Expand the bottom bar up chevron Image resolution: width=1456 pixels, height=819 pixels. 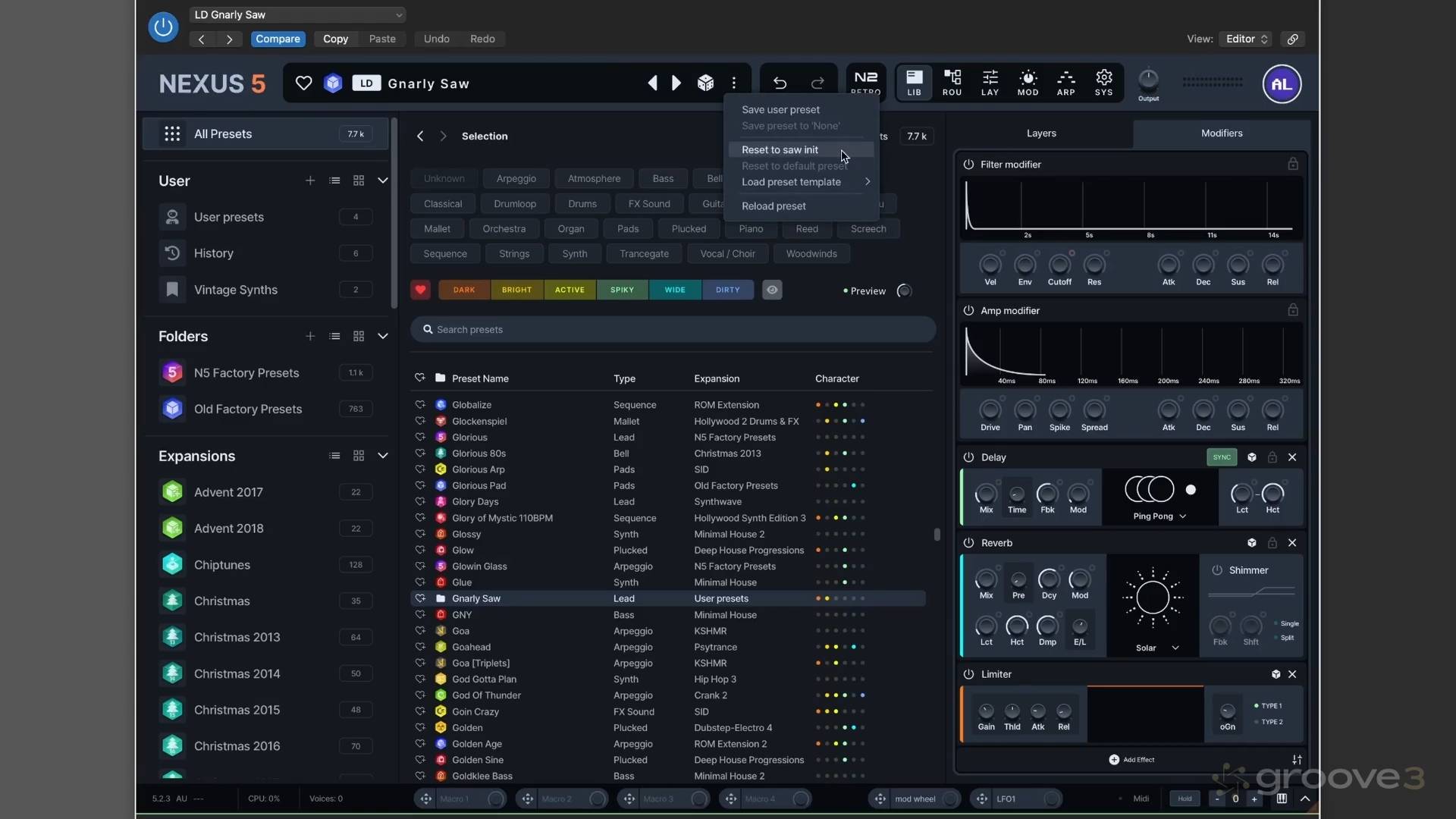click(1305, 799)
